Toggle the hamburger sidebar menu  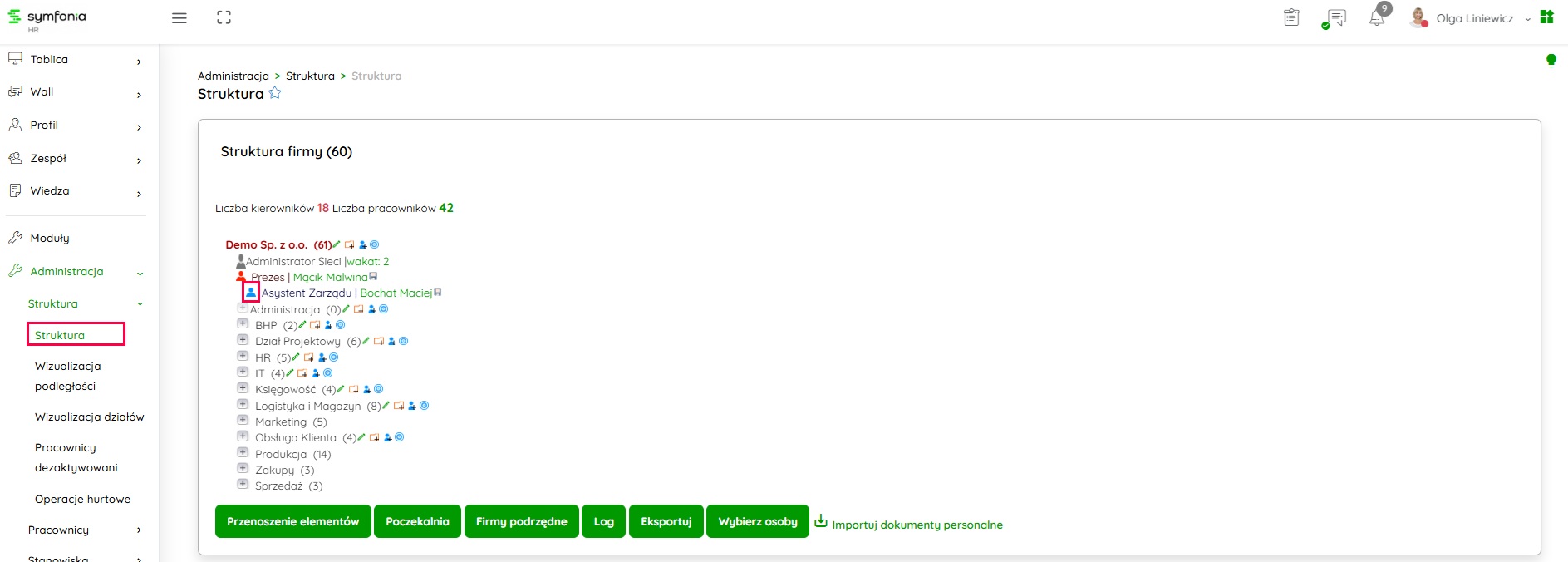pyautogui.click(x=179, y=17)
